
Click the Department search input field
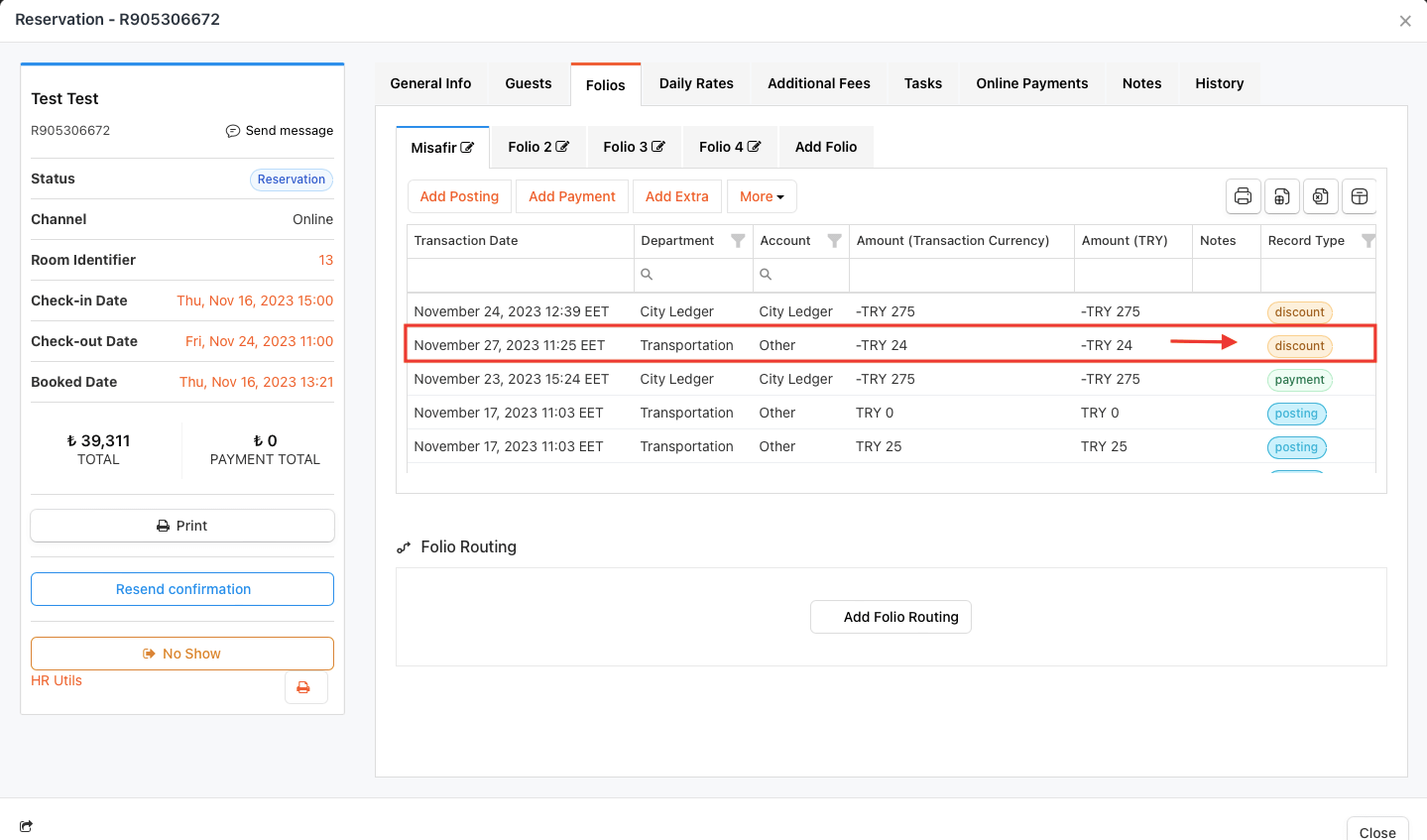click(699, 275)
